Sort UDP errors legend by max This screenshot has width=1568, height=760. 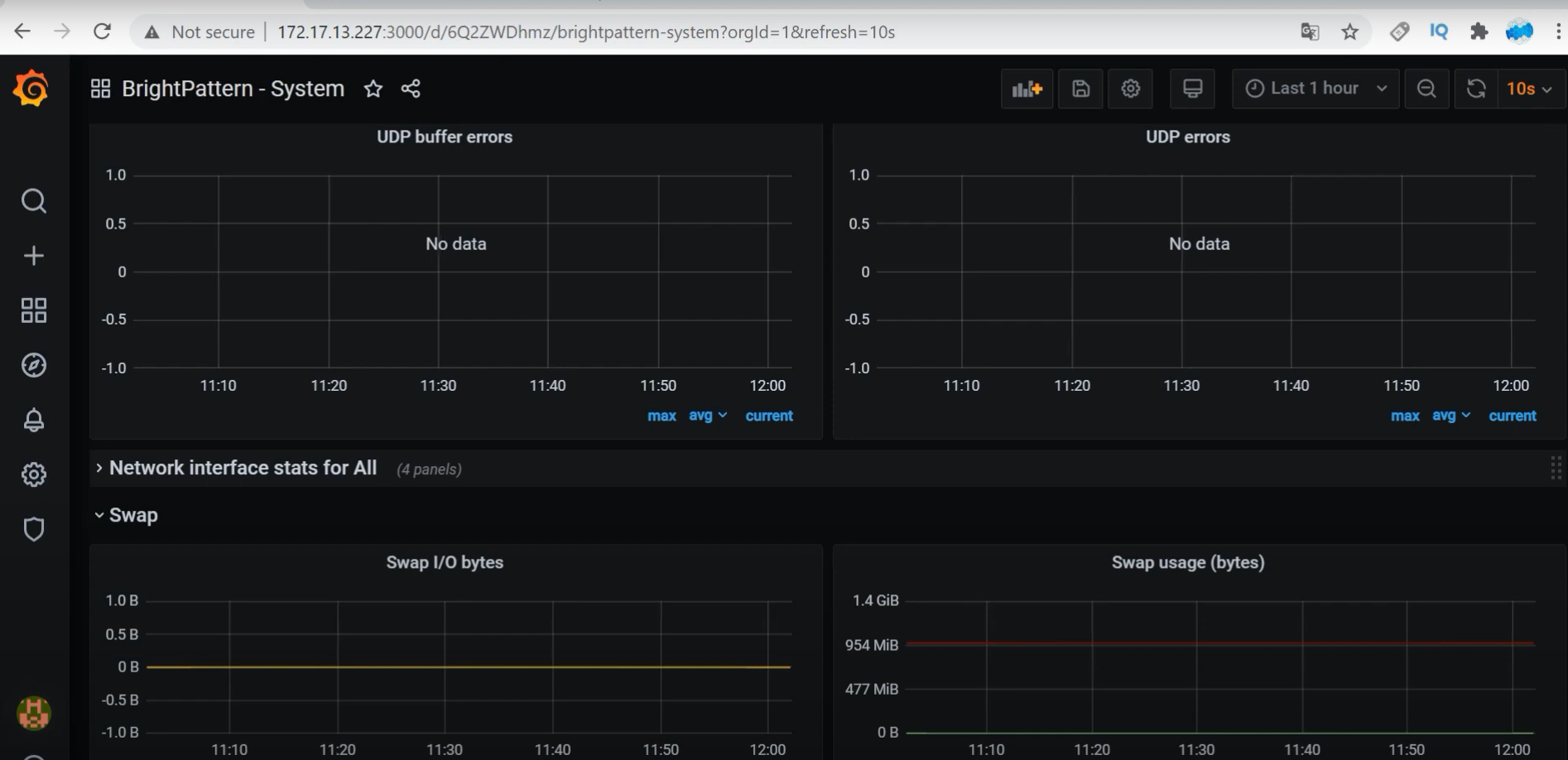coord(1405,416)
